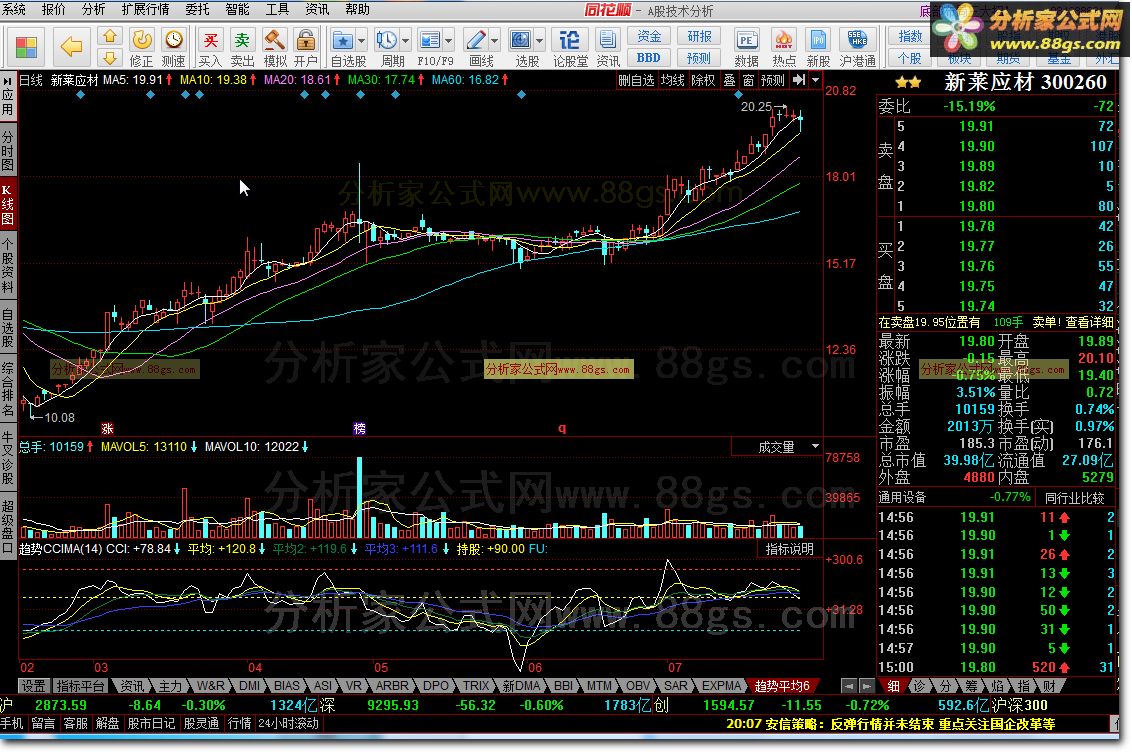
Task: Go back with the yellow left arrow
Action: pos(71,48)
